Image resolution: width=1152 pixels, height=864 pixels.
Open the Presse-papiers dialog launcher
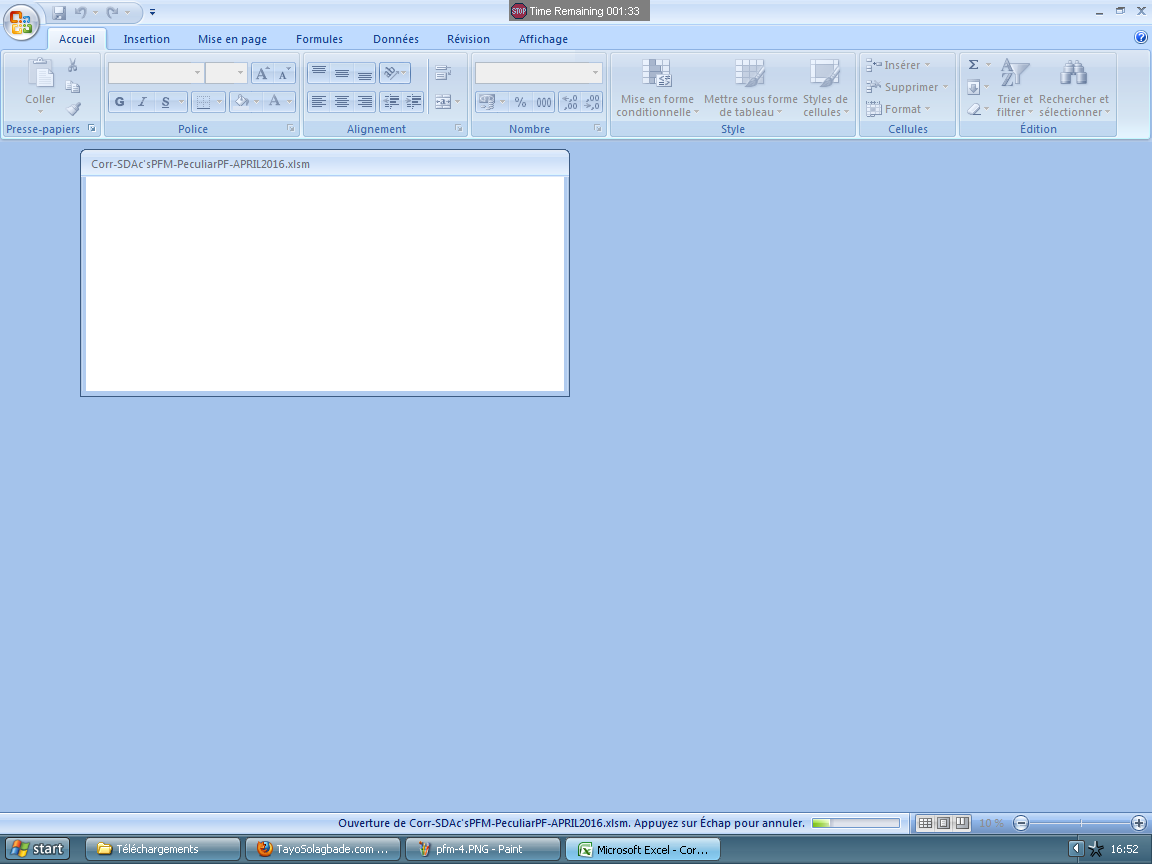[92, 128]
